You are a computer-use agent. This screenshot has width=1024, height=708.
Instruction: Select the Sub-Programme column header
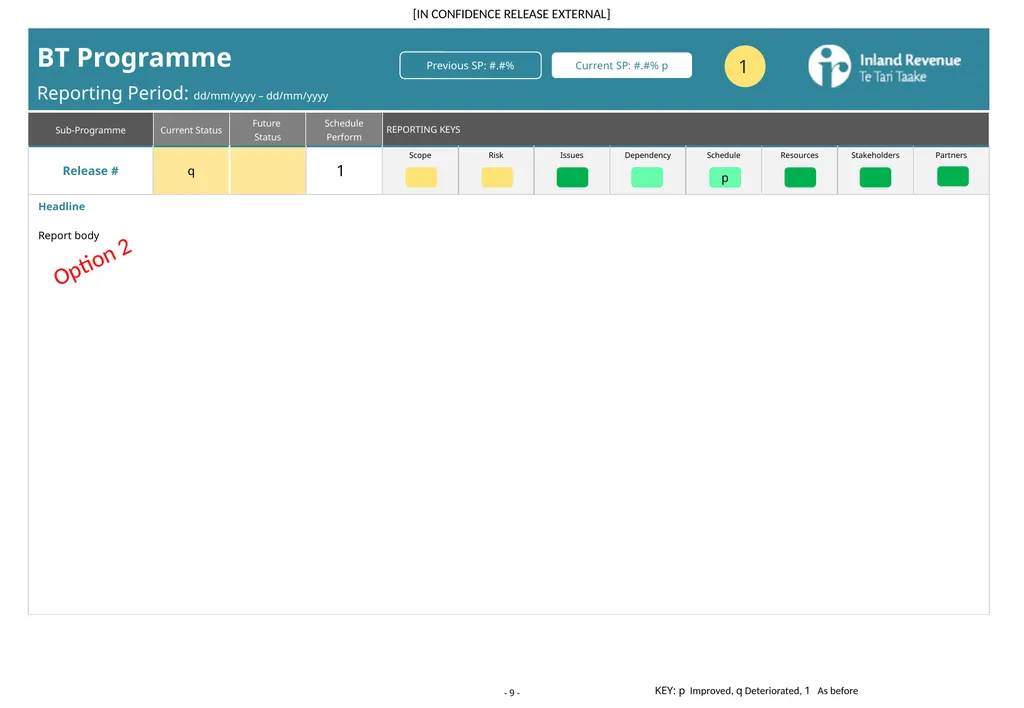(90, 130)
